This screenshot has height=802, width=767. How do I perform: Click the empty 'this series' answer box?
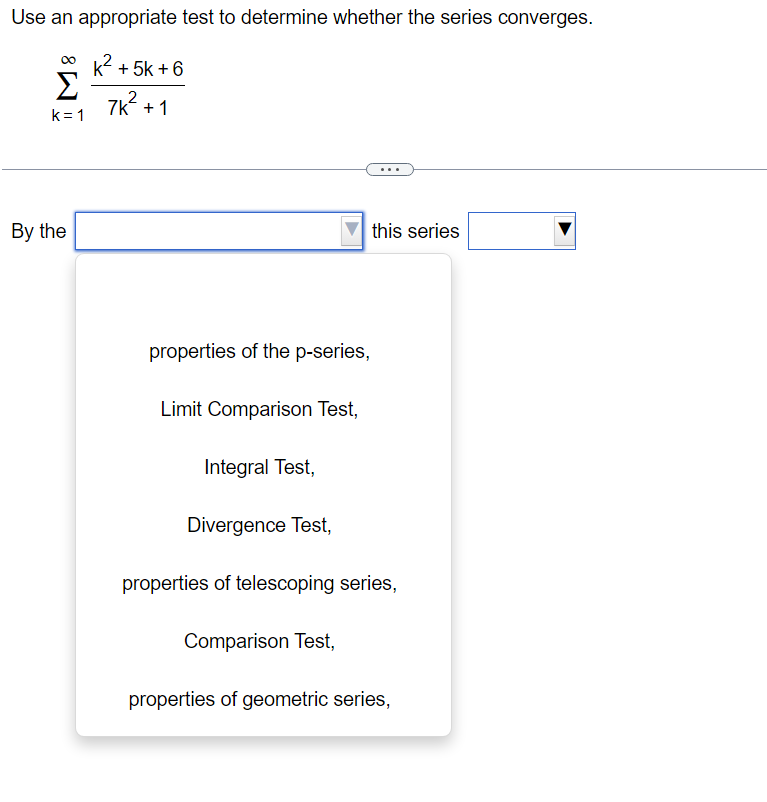pyautogui.click(x=510, y=231)
